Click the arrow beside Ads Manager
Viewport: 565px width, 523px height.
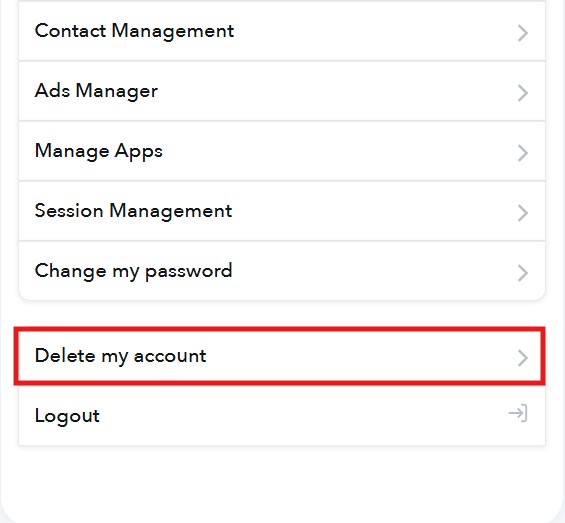(x=522, y=93)
